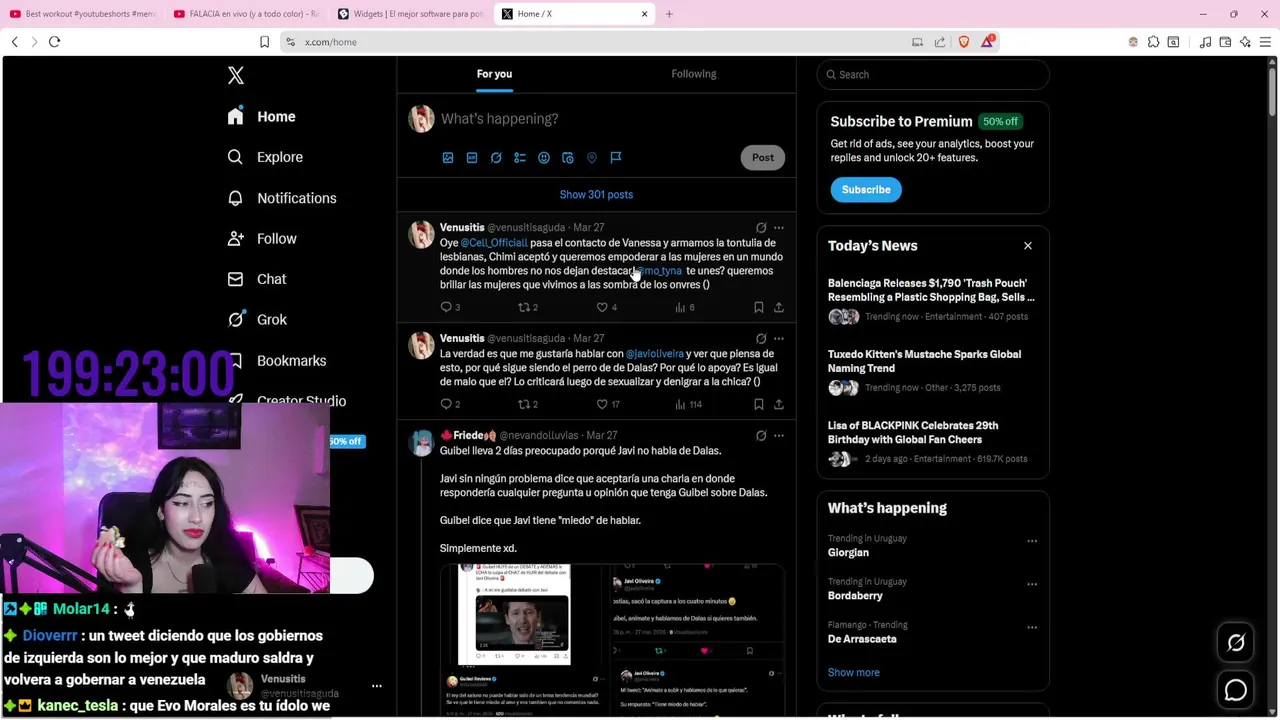Screen dimensions: 1280x720
Task: Open Balenciaga Trash Pouch news story
Action: point(933,300)
